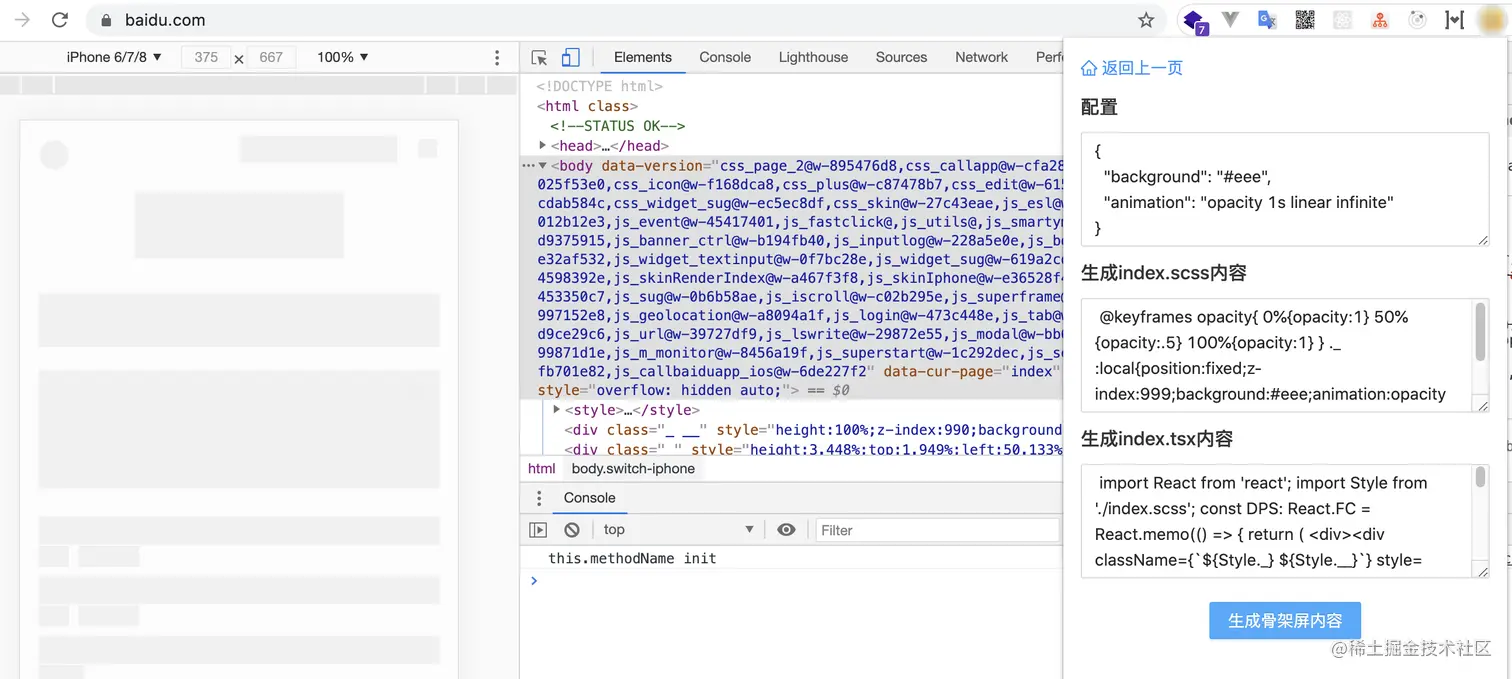Open the console sidebar icon

(538, 529)
